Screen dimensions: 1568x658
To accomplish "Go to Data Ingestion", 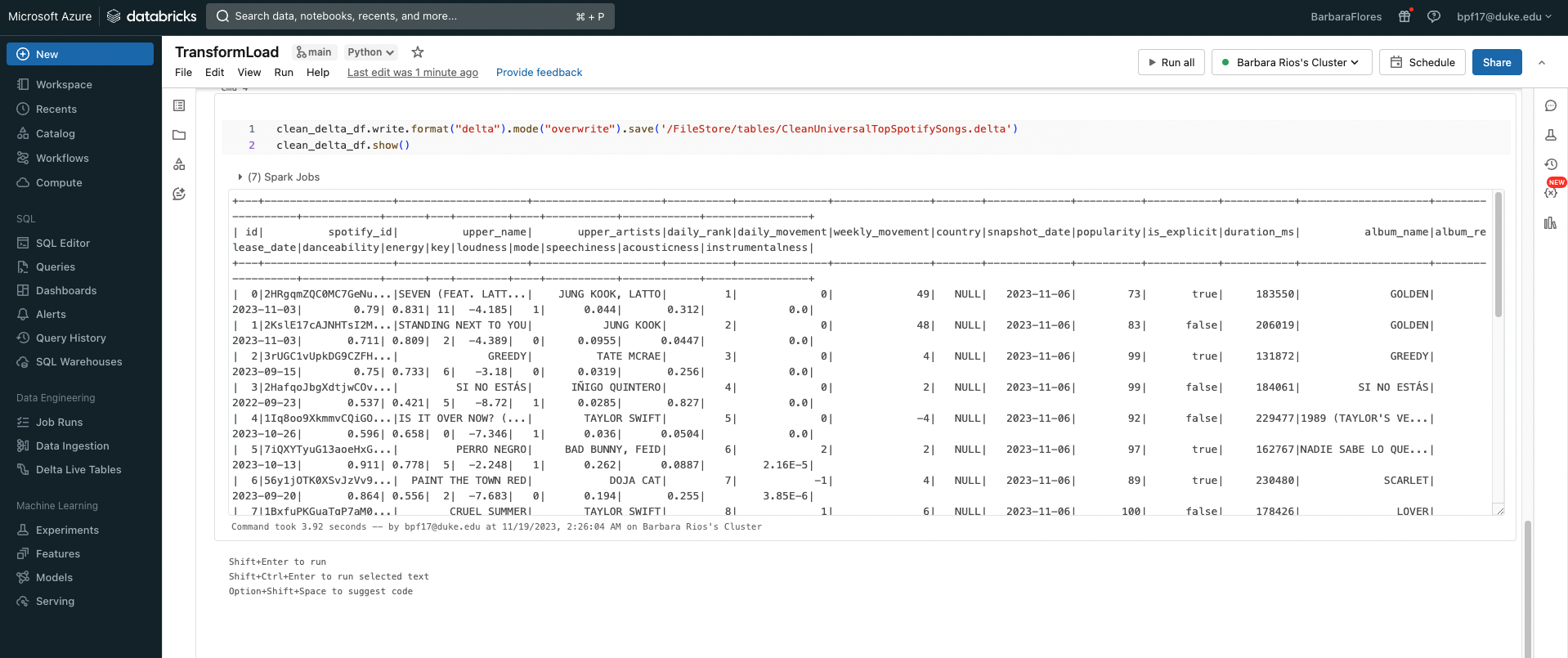I will [72, 445].
